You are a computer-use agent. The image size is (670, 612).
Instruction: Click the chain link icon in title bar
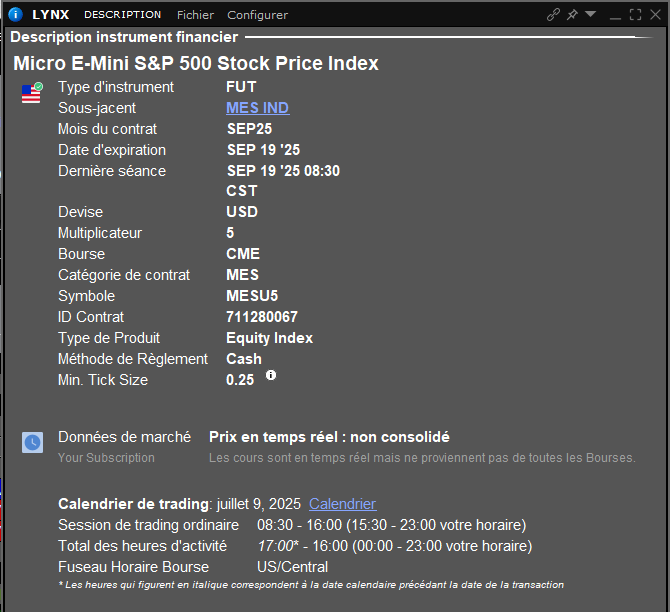coord(553,15)
